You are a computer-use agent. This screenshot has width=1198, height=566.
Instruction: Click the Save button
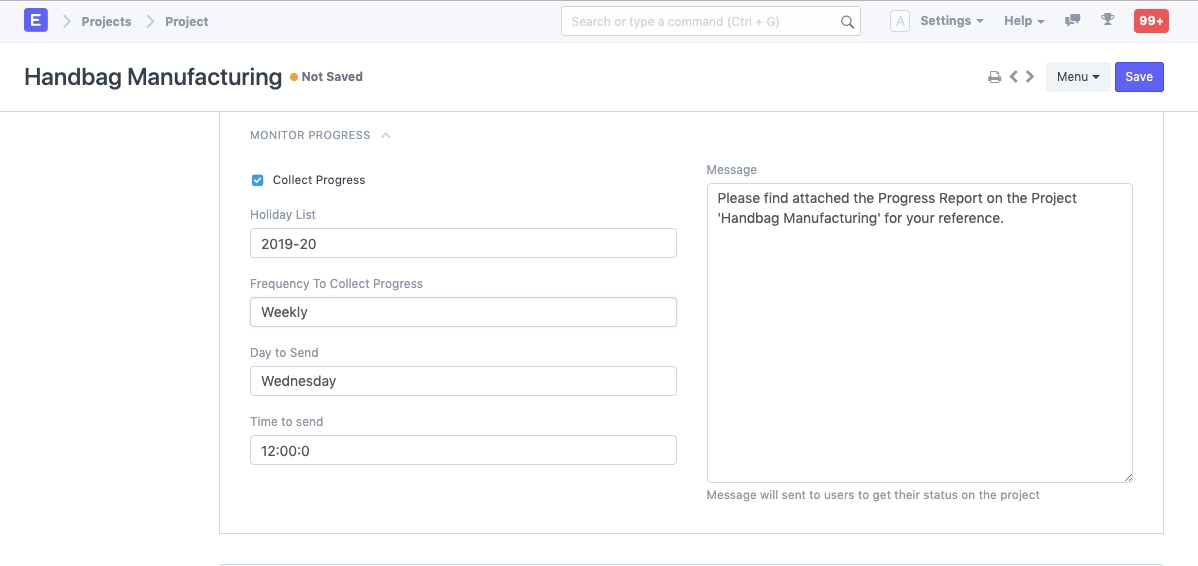[x=1139, y=77]
